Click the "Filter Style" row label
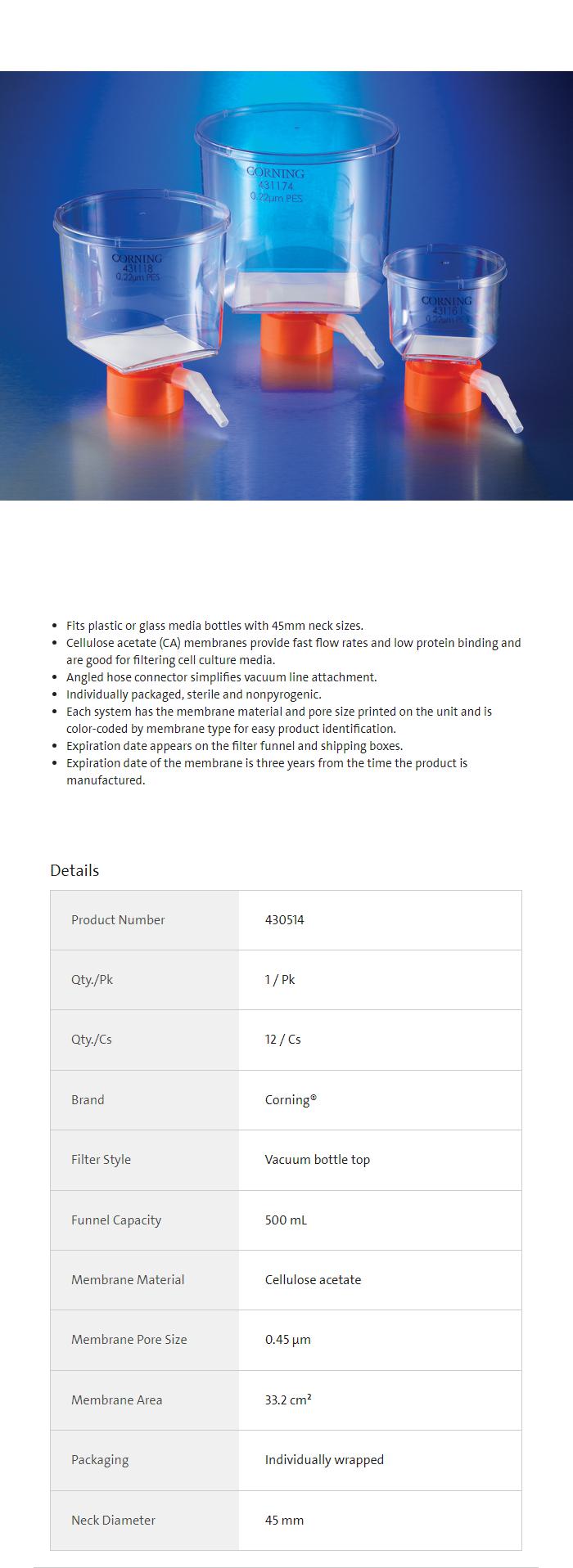The height and width of the screenshot is (1568, 573). point(101,1159)
